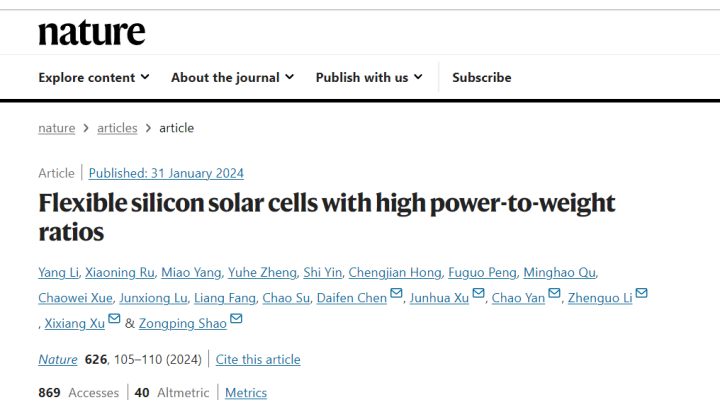Click the italic Nature journal link
The image size is (726, 411).
(x=58, y=359)
